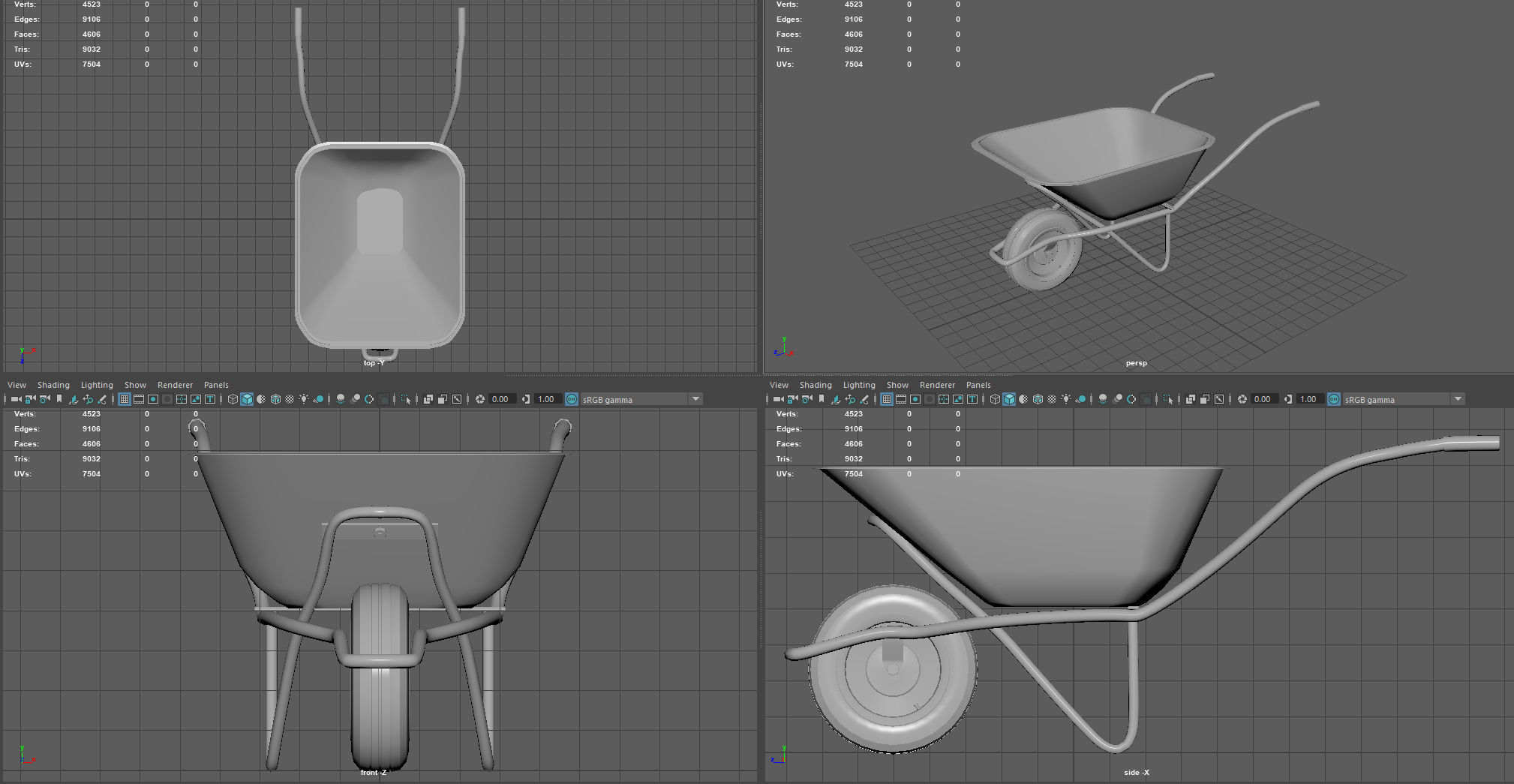Open Renderer menu of front view panel
Screen dimensions: 1514x784
(175, 385)
